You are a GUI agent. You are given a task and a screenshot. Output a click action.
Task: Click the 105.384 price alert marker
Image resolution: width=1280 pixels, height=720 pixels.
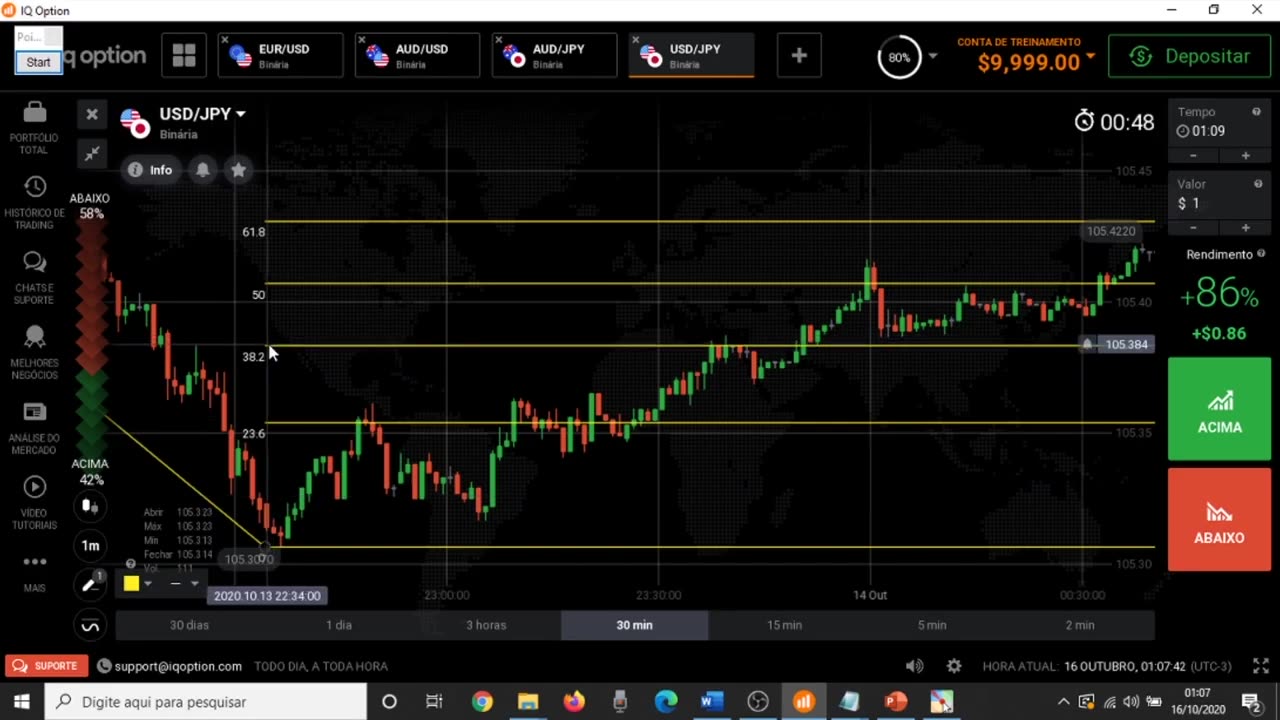pos(1119,344)
